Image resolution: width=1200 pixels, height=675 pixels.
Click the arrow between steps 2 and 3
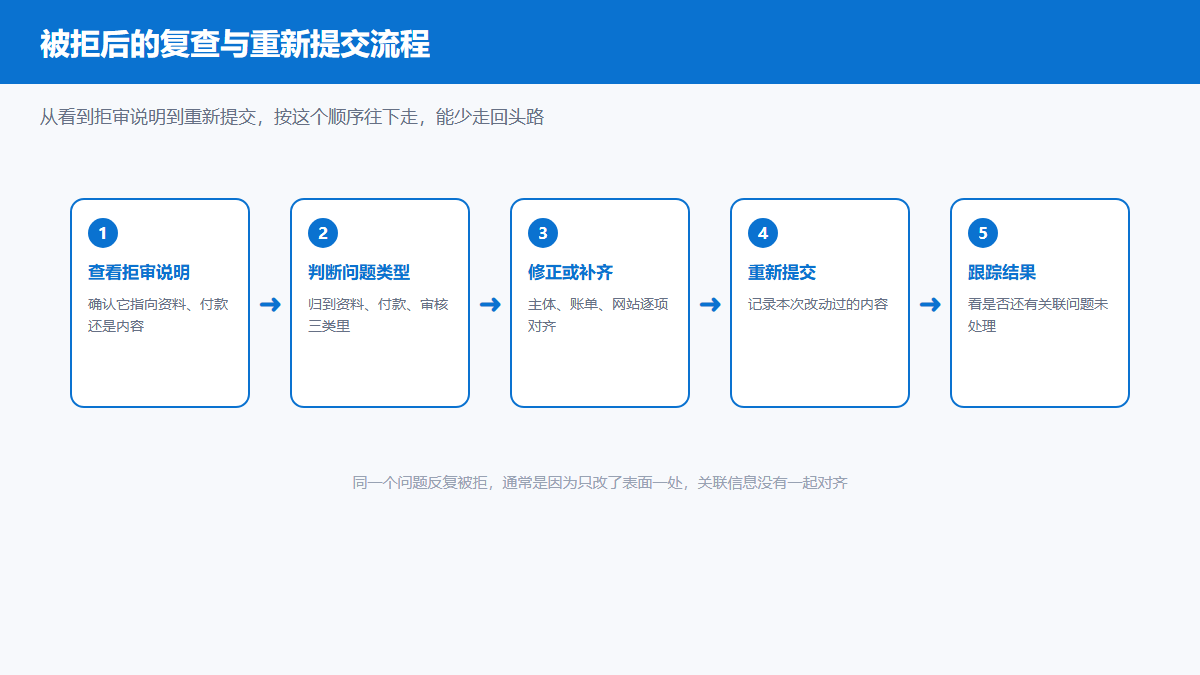(490, 305)
